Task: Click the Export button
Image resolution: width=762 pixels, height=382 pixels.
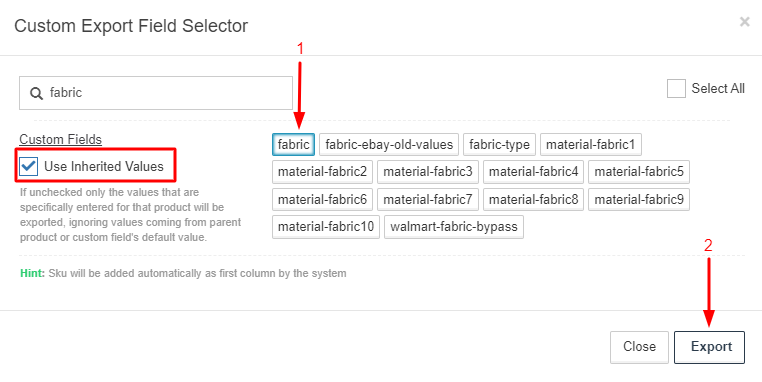Action: [710, 347]
